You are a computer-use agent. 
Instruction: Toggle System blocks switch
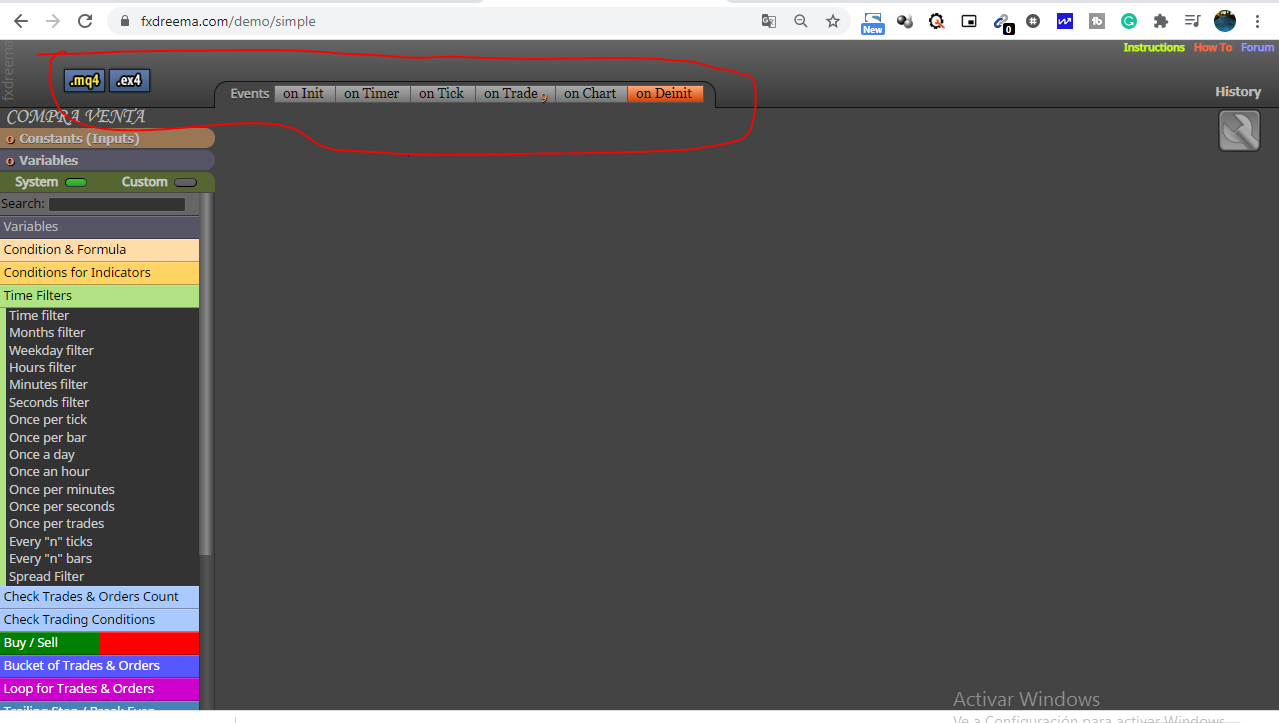click(76, 183)
